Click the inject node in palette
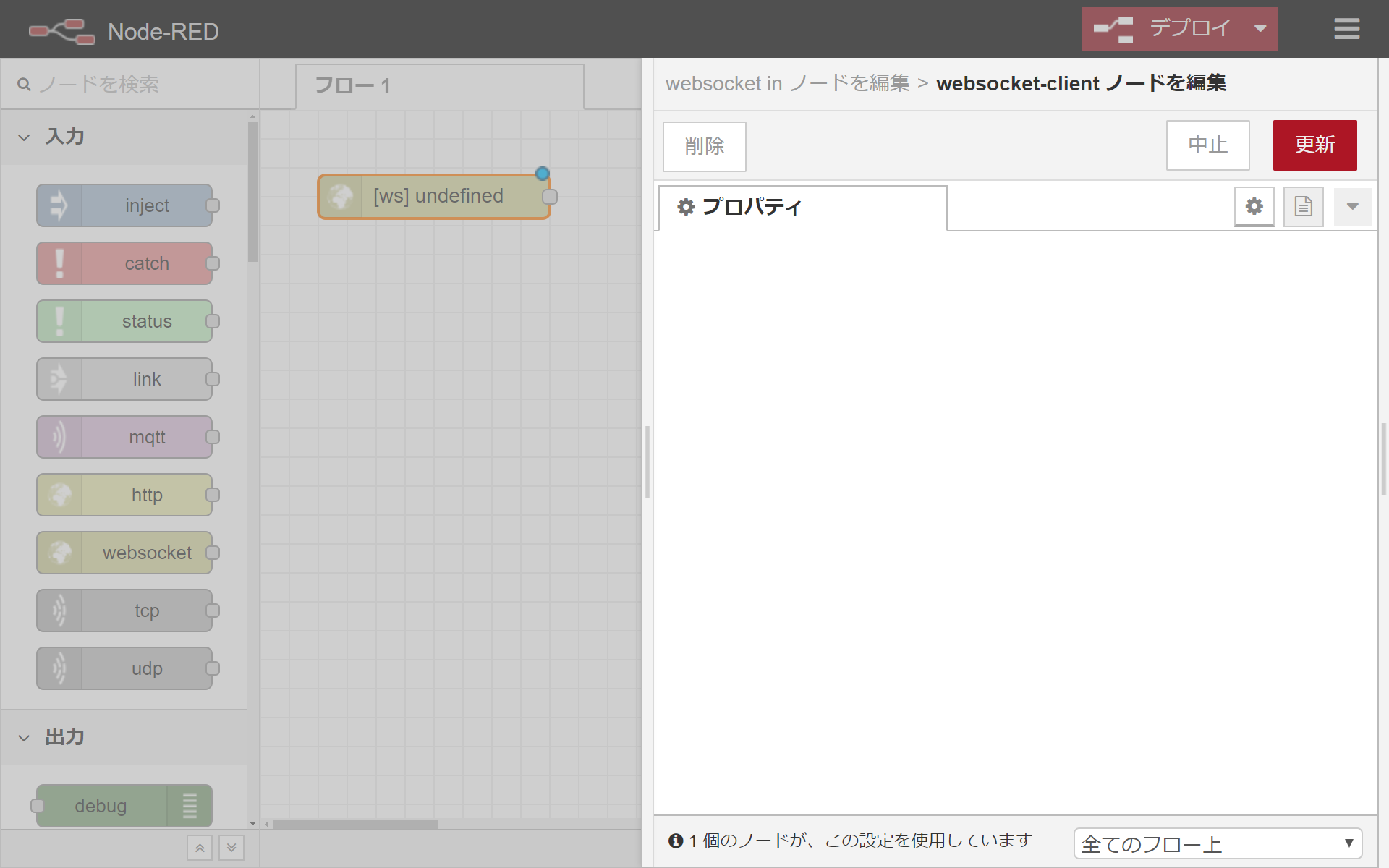Image resolution: width=1389 pixels, height=868 pixels. coord(124,205)
